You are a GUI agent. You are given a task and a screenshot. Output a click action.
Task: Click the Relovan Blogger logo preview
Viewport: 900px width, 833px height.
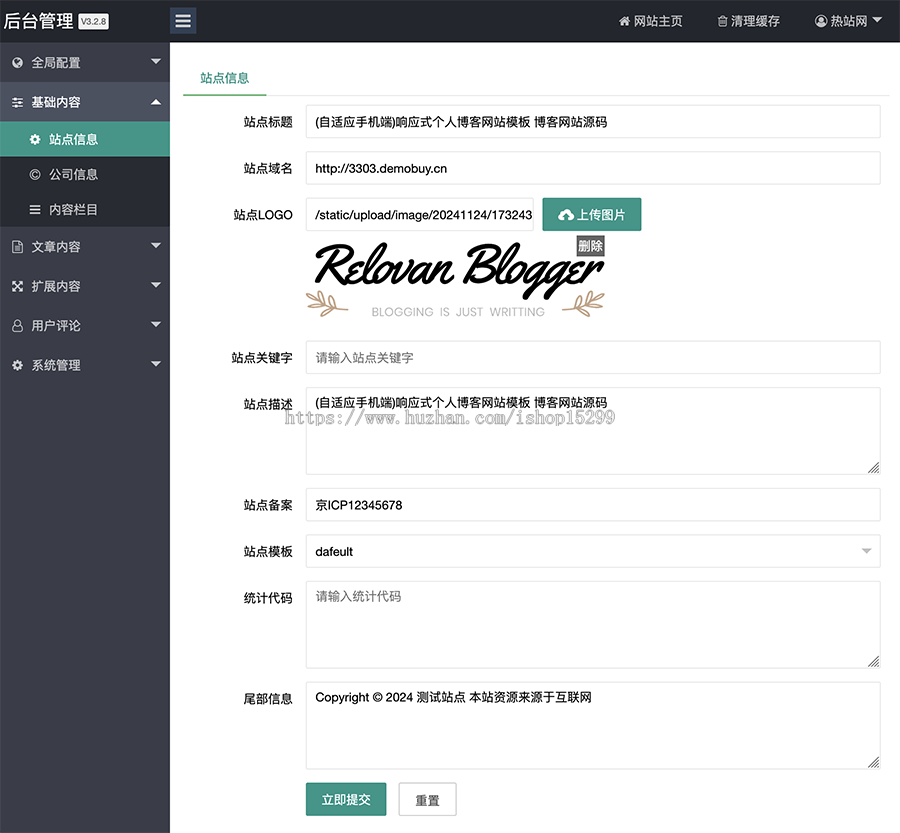pyautogui.click(x=455, y=280)
